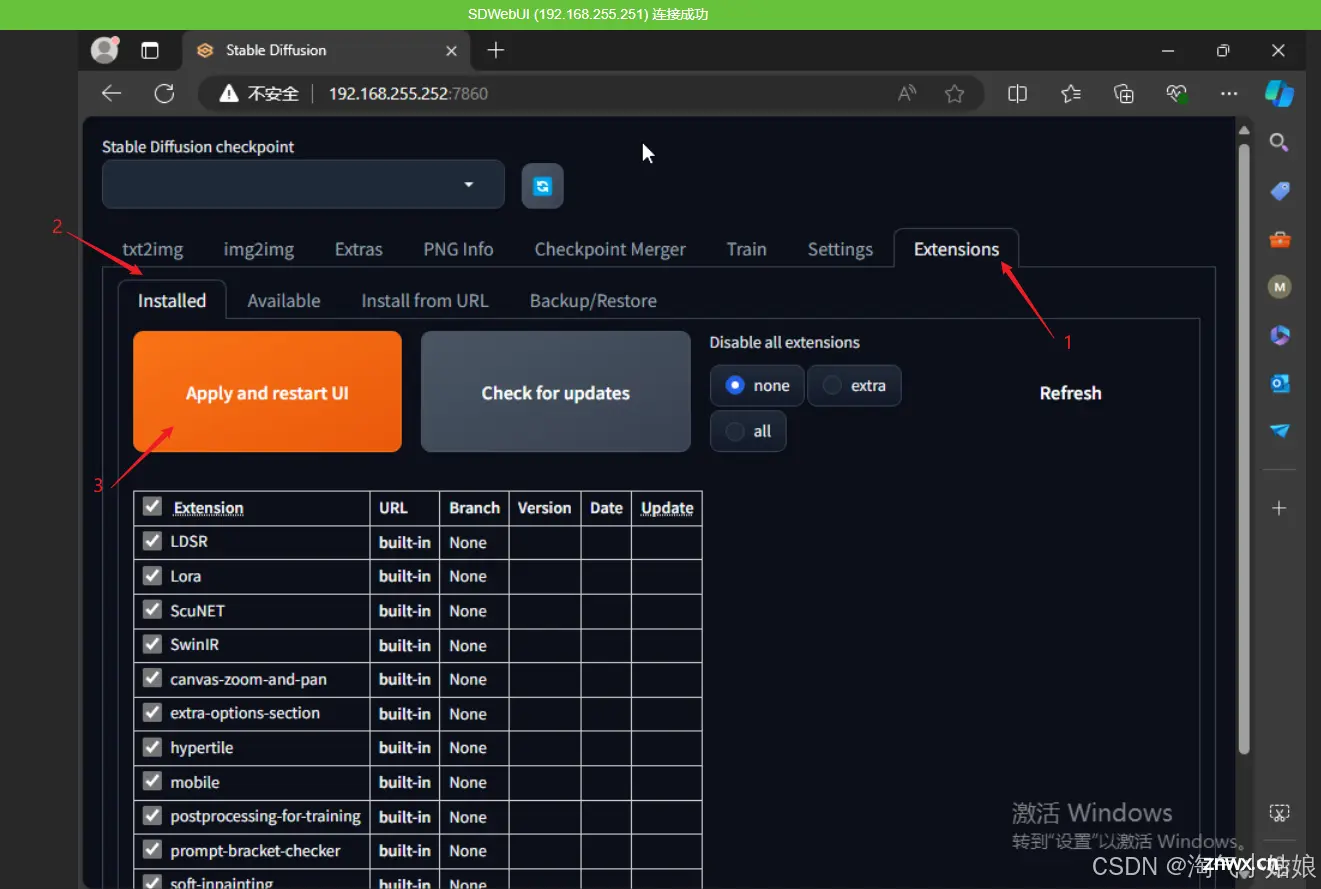This screenshot has width=1321, height=889.
Task: Open the sidebar shopping tag icon
Action: click(x=1279, y=190)
